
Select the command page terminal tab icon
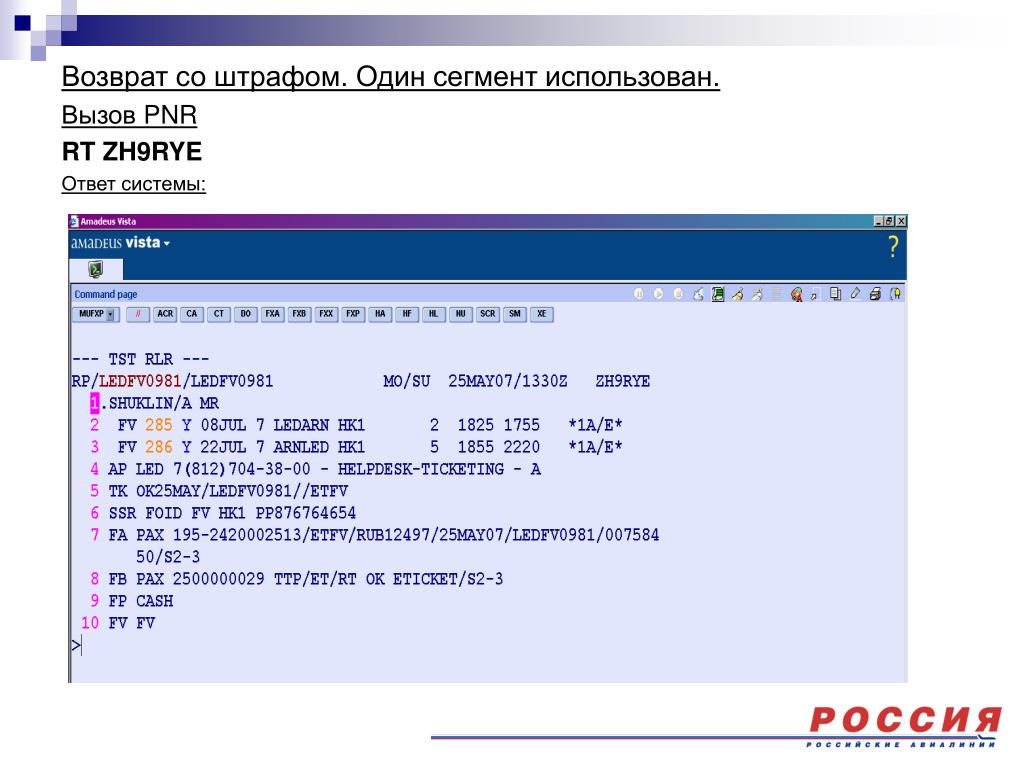click(95, 268)
